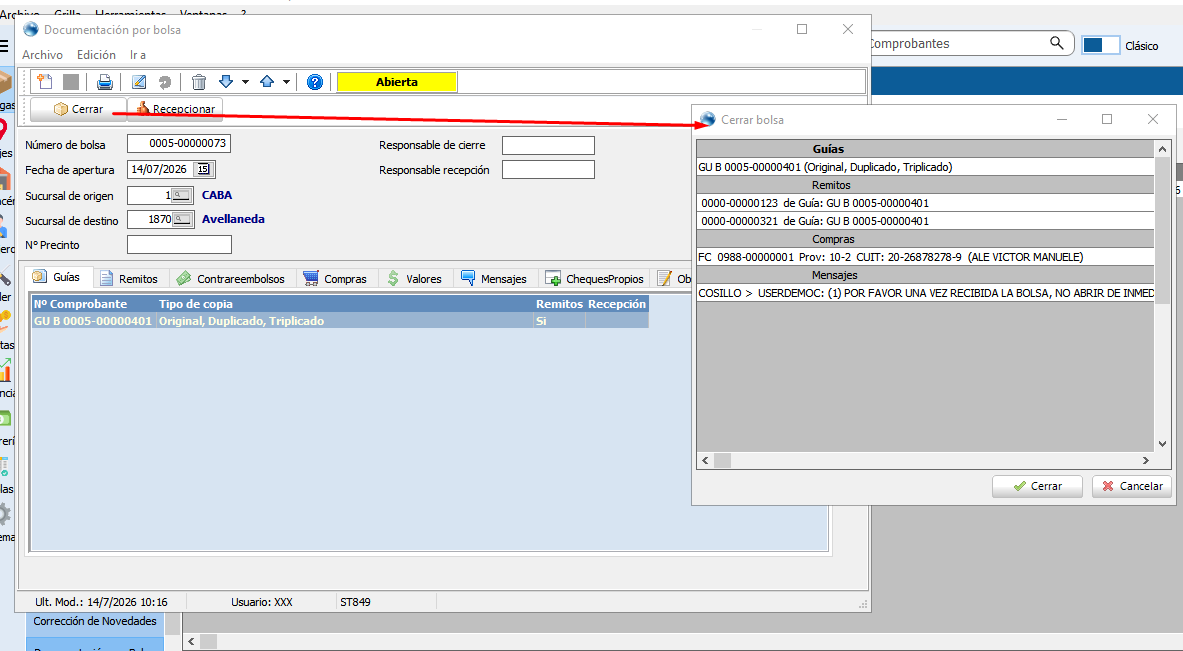Click the Nº Precinto input field
Screen dimensions: 1183x651
180,244
